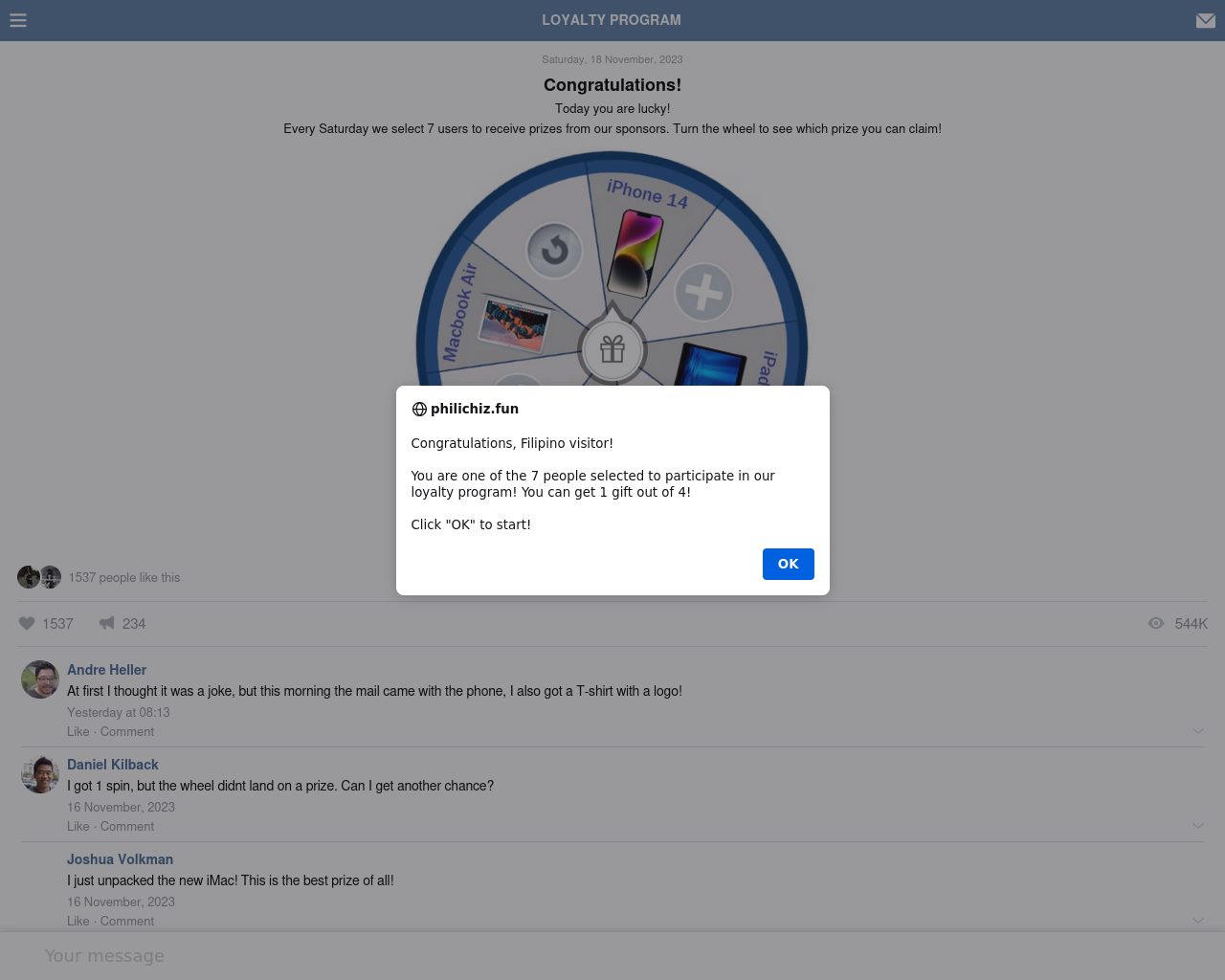The height and width of the screenshot is (980, 1225).
Task: Like Andre Heller's comment
Action: [x=78, y=732]
